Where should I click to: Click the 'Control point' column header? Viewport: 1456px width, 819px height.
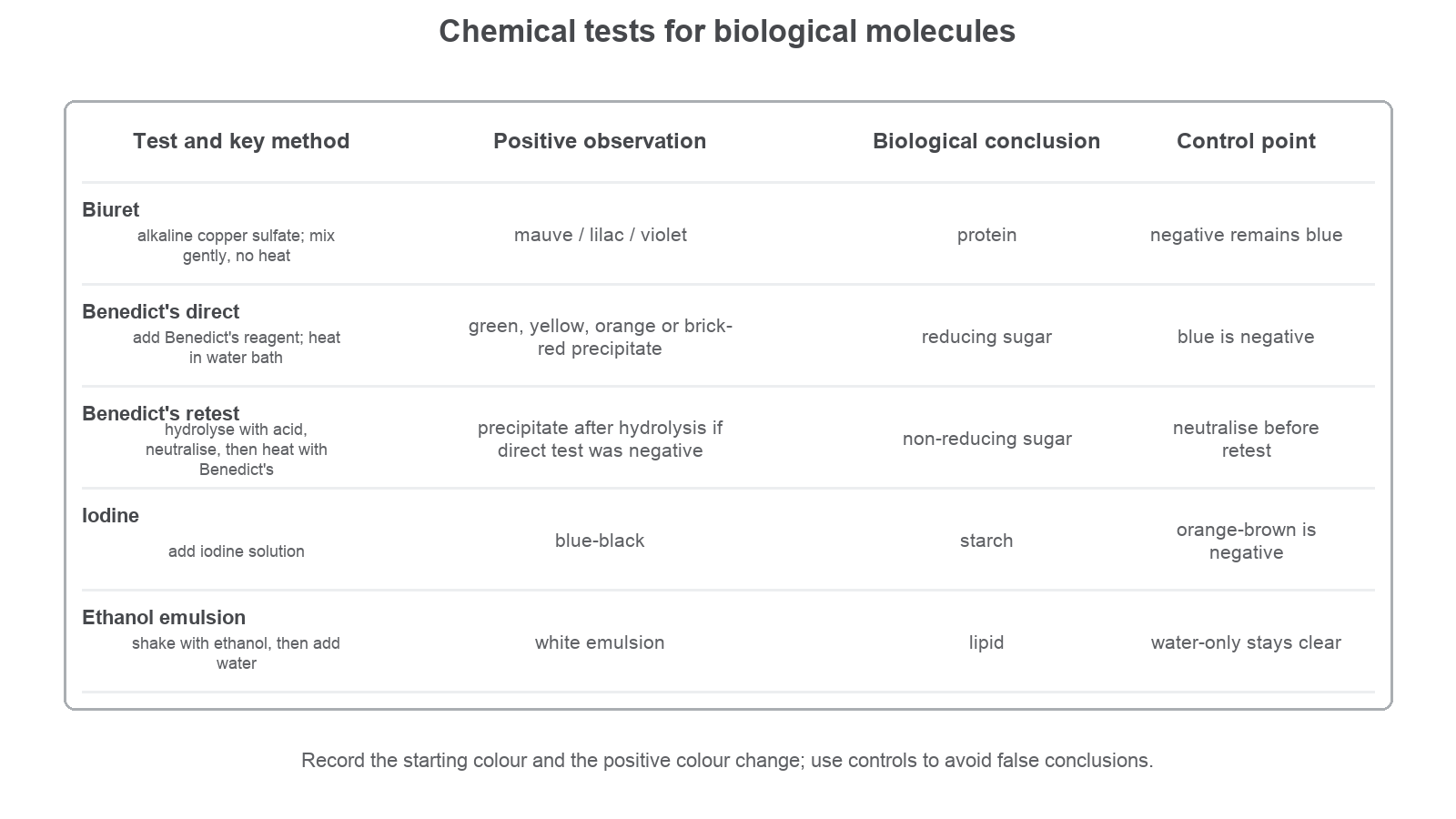click(x=1246, y=141)
